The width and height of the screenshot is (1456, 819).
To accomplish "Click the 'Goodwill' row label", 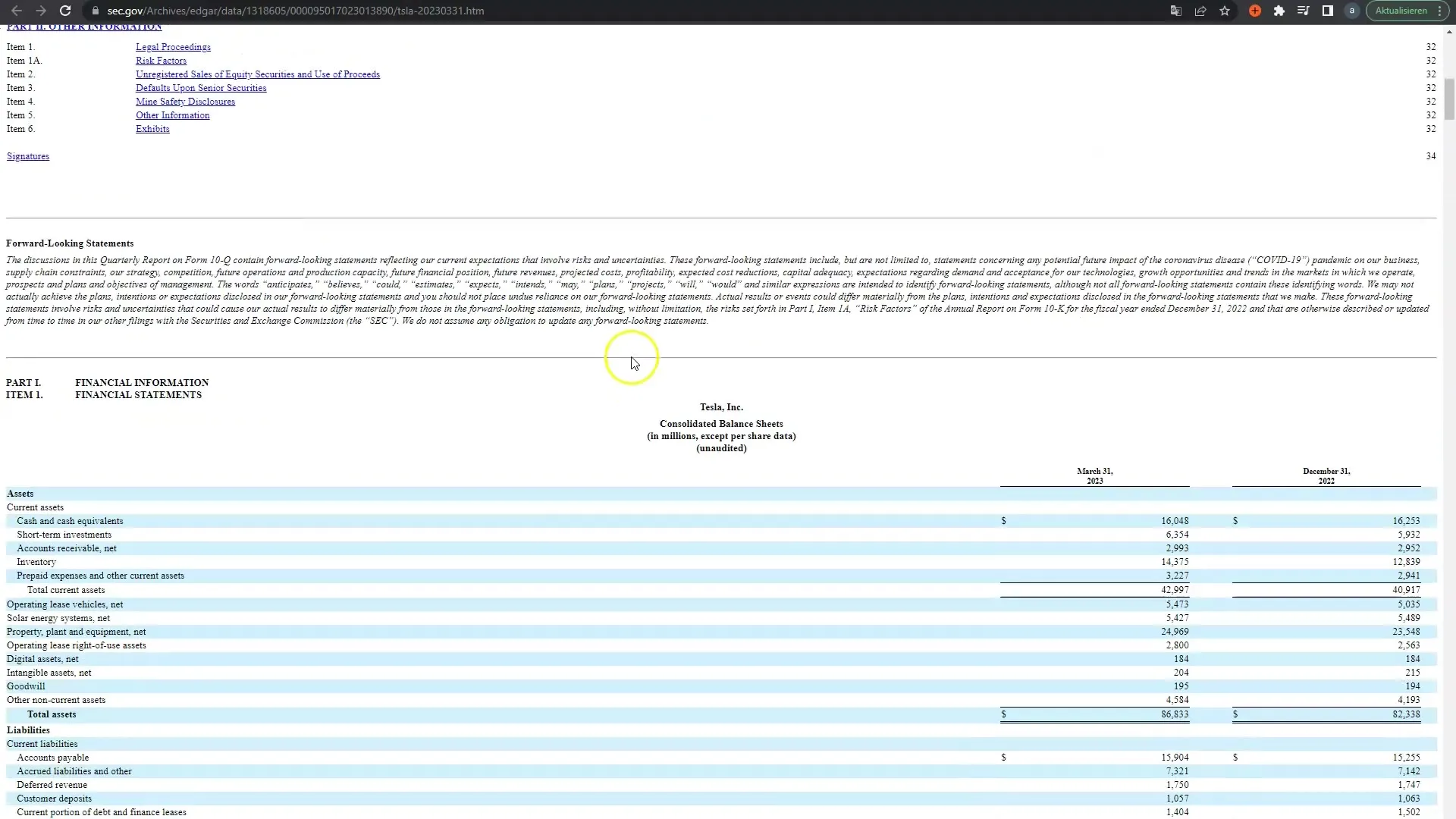I will pos(26,686).
